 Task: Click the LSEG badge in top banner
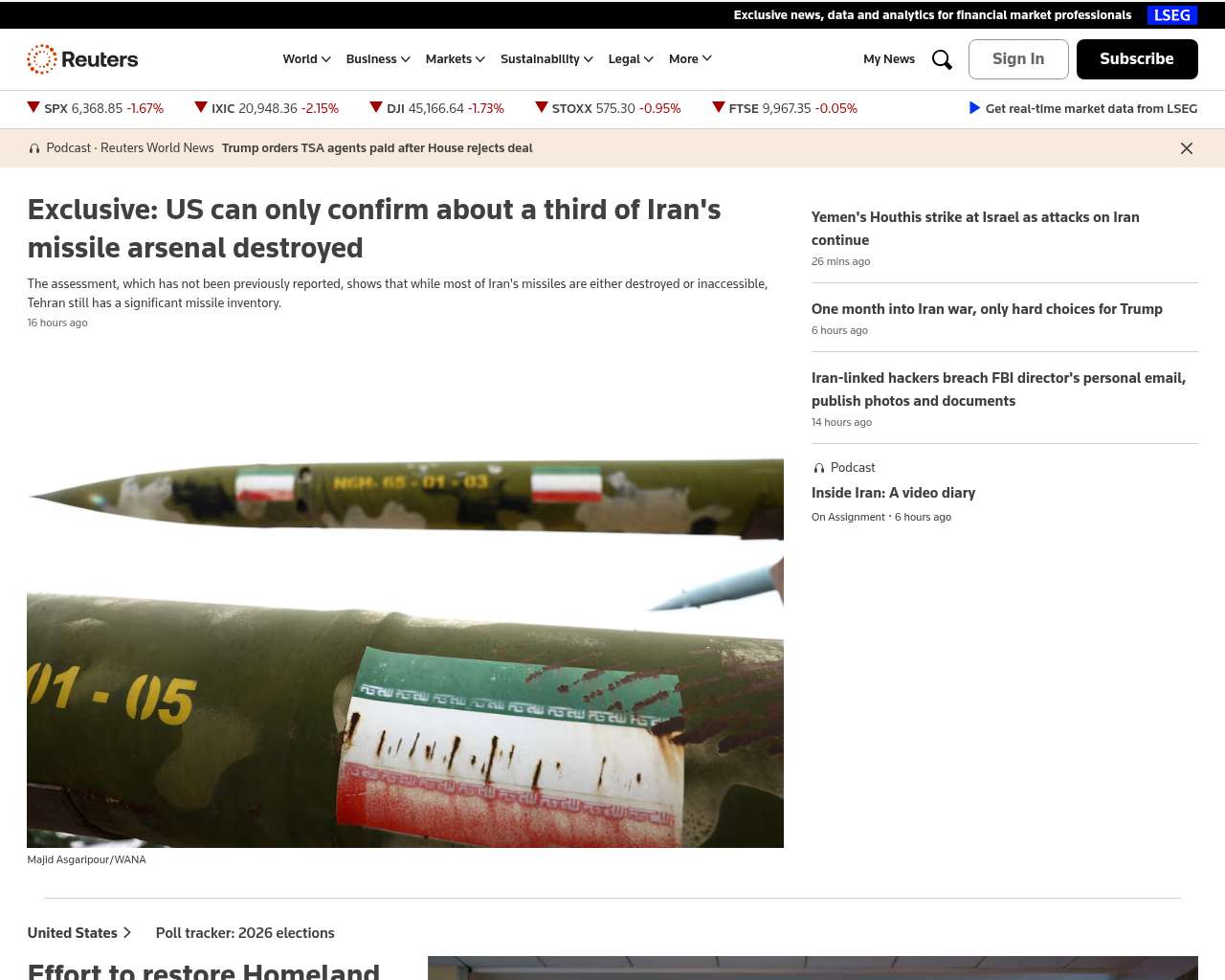coord(1171,15)
